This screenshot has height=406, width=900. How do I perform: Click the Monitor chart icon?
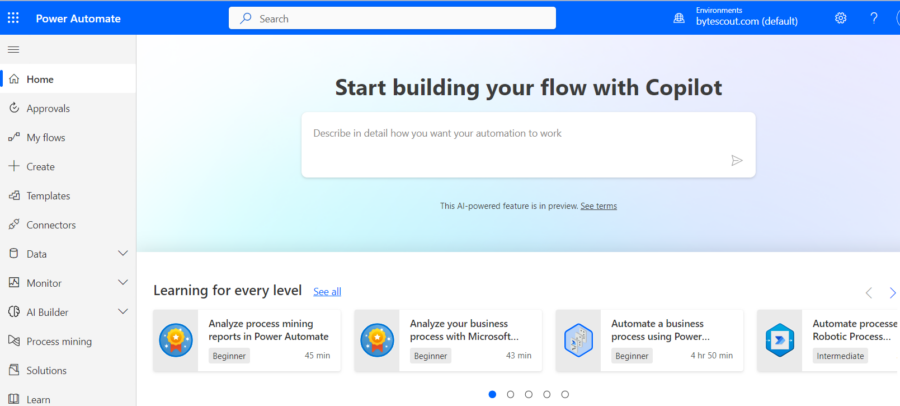[x=14, y=283]
